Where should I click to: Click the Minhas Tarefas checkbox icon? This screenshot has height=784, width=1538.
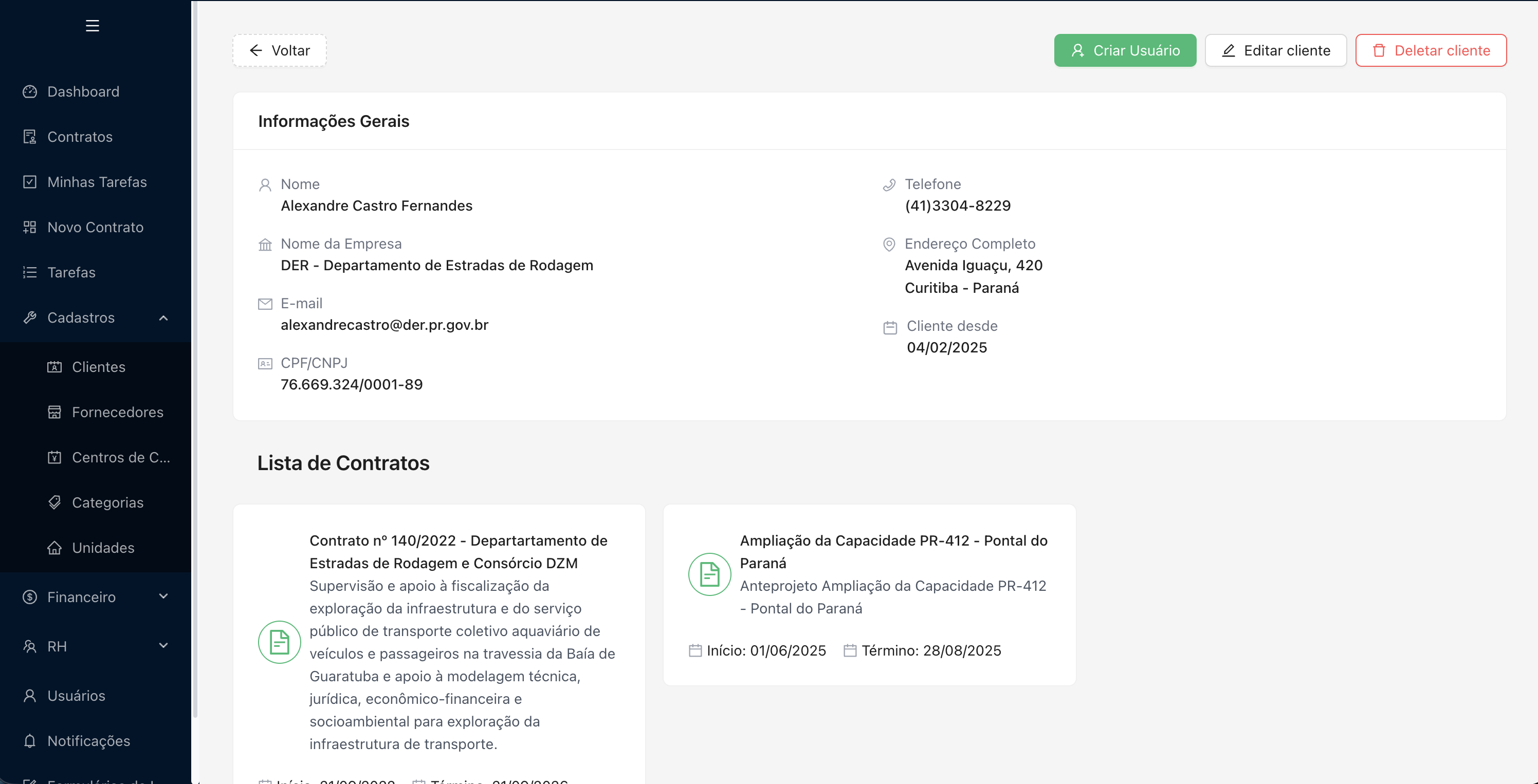click(x=30, y=182)
